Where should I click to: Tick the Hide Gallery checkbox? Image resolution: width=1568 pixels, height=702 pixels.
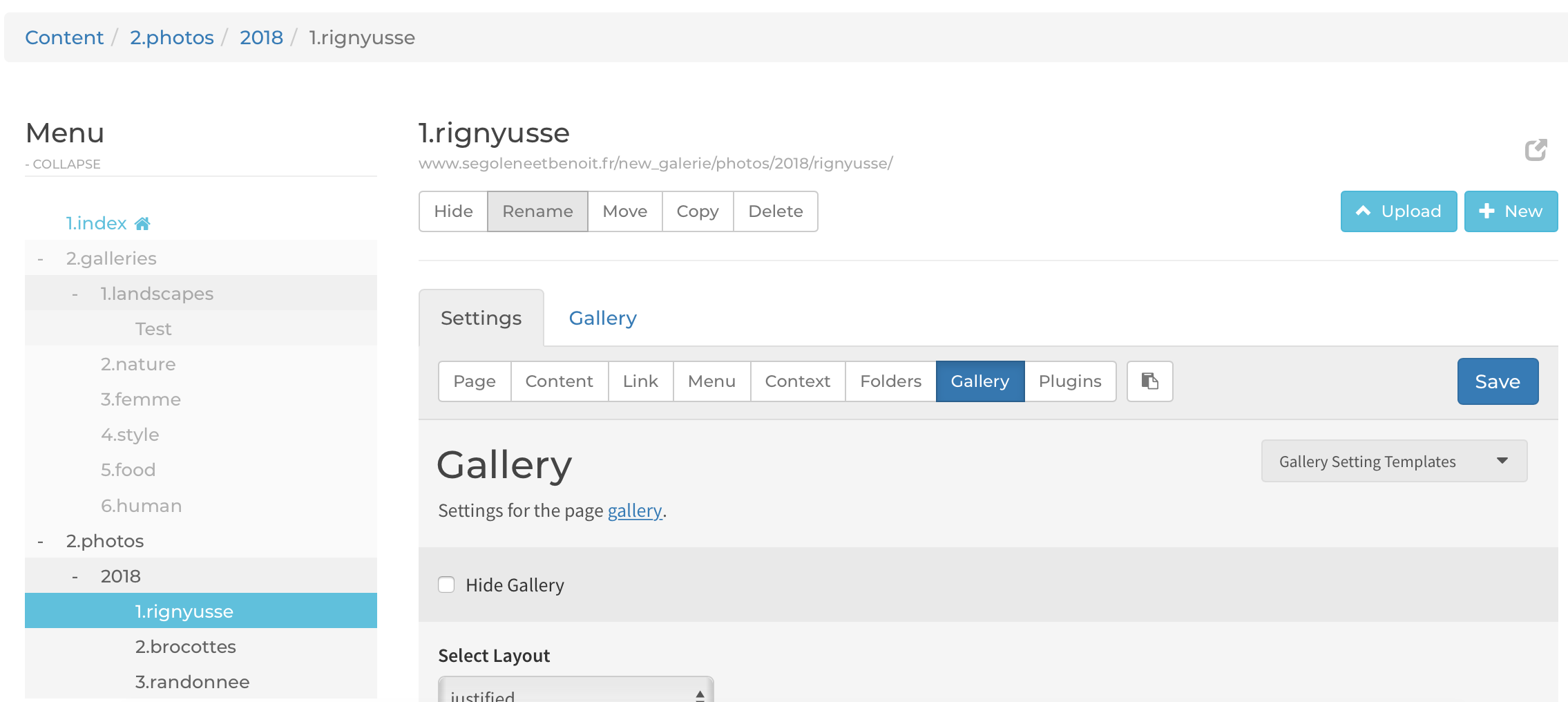(x=446, y=585)
